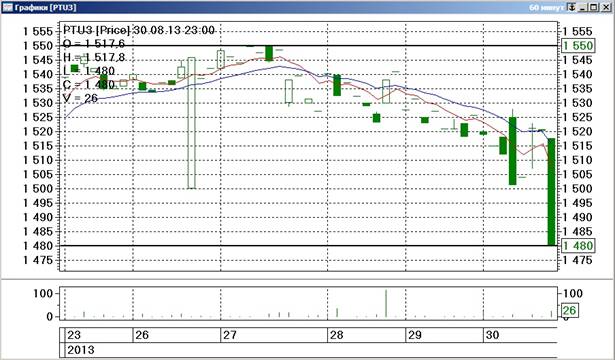Select the green 1 550 price marker
Image resolution: width=615 pixels, height=360 pixels.
[578, 46]
